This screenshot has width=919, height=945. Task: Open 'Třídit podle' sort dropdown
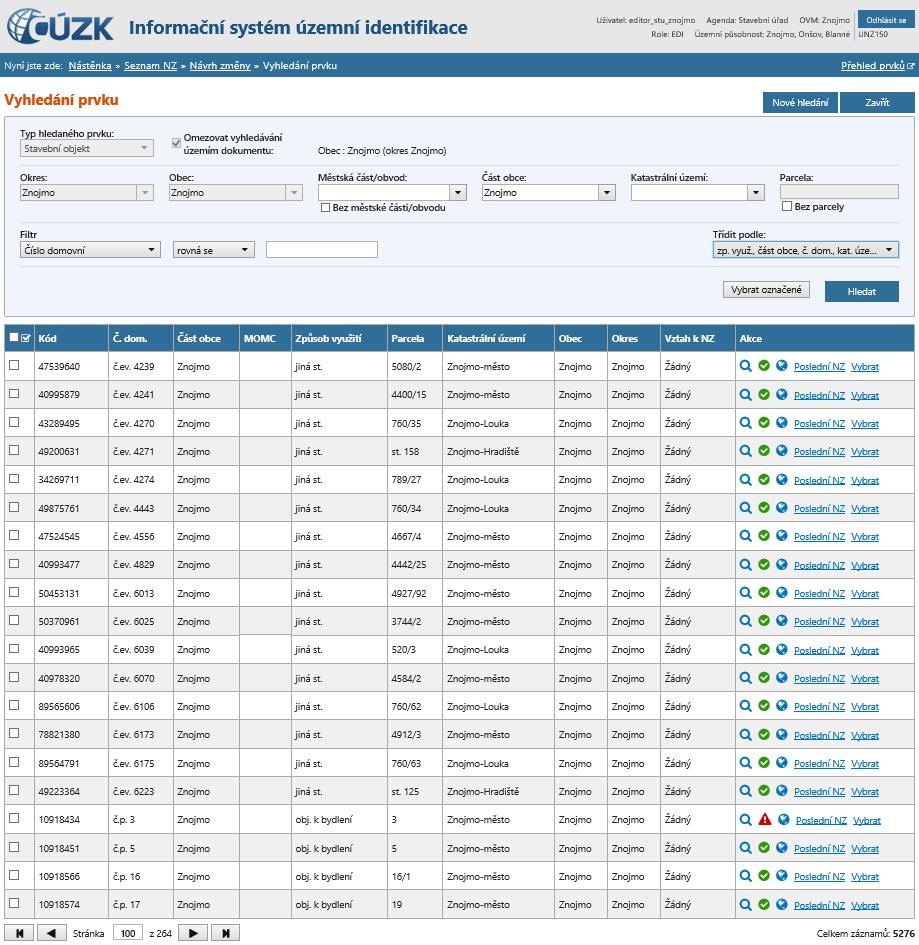click(805, 250)
